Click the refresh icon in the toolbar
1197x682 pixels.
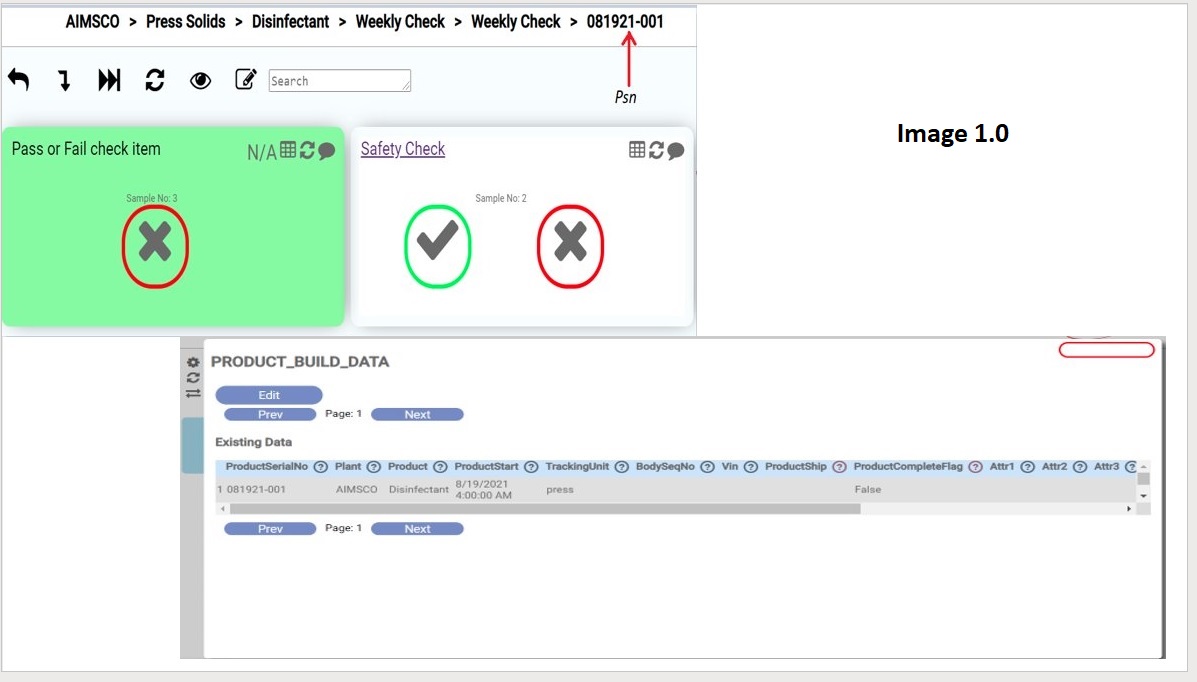coord(155,80)
